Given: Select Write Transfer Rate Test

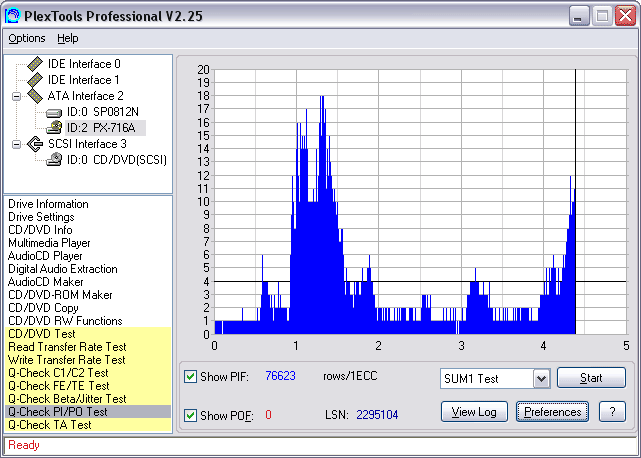Looking at the screenshot, I should point(88,360).
